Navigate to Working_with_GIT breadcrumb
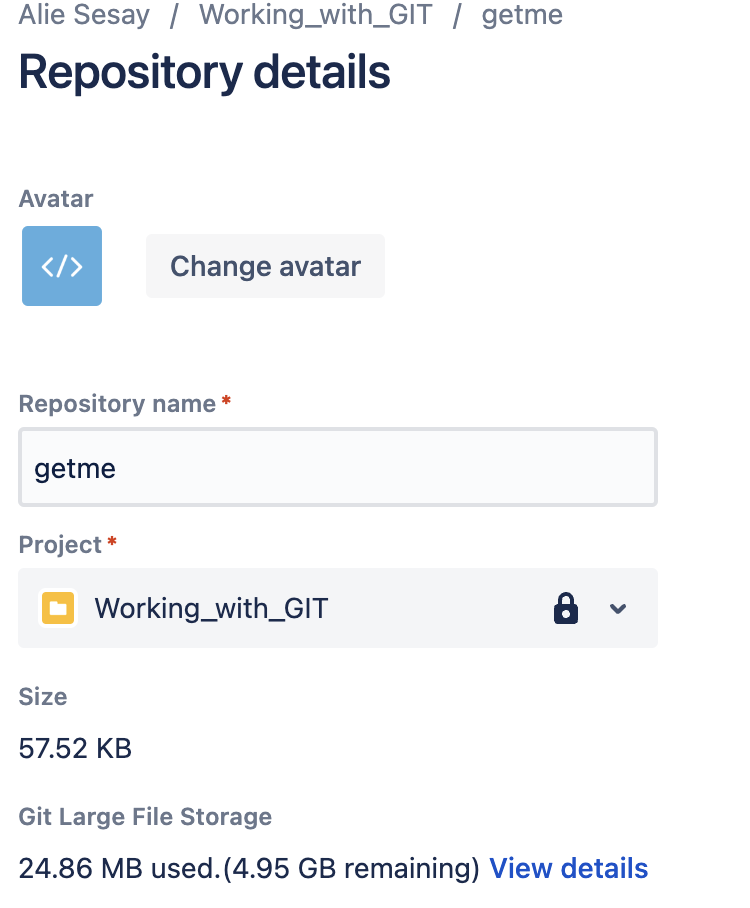 (316, 15)
